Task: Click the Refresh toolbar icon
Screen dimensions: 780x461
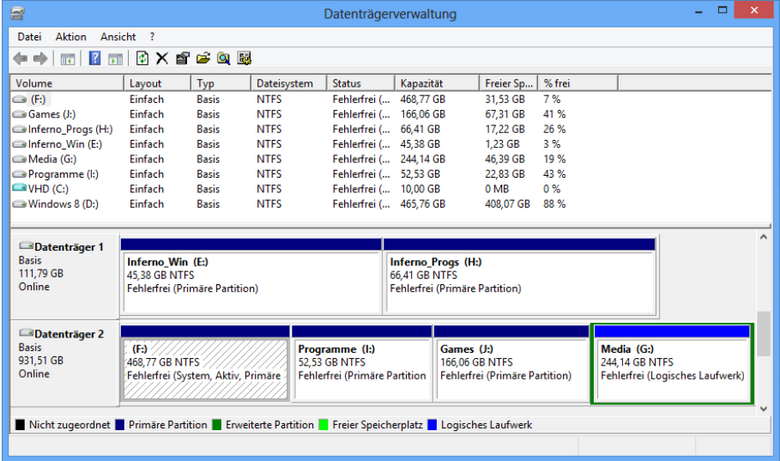Action: click(x=142, y=58)
